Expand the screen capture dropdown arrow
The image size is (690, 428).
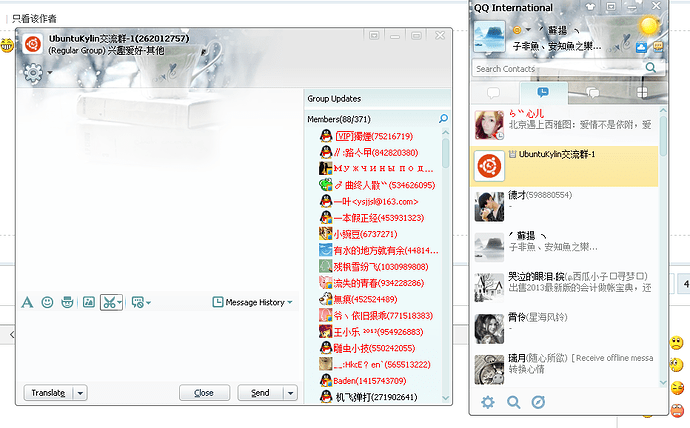coord(119,303)
